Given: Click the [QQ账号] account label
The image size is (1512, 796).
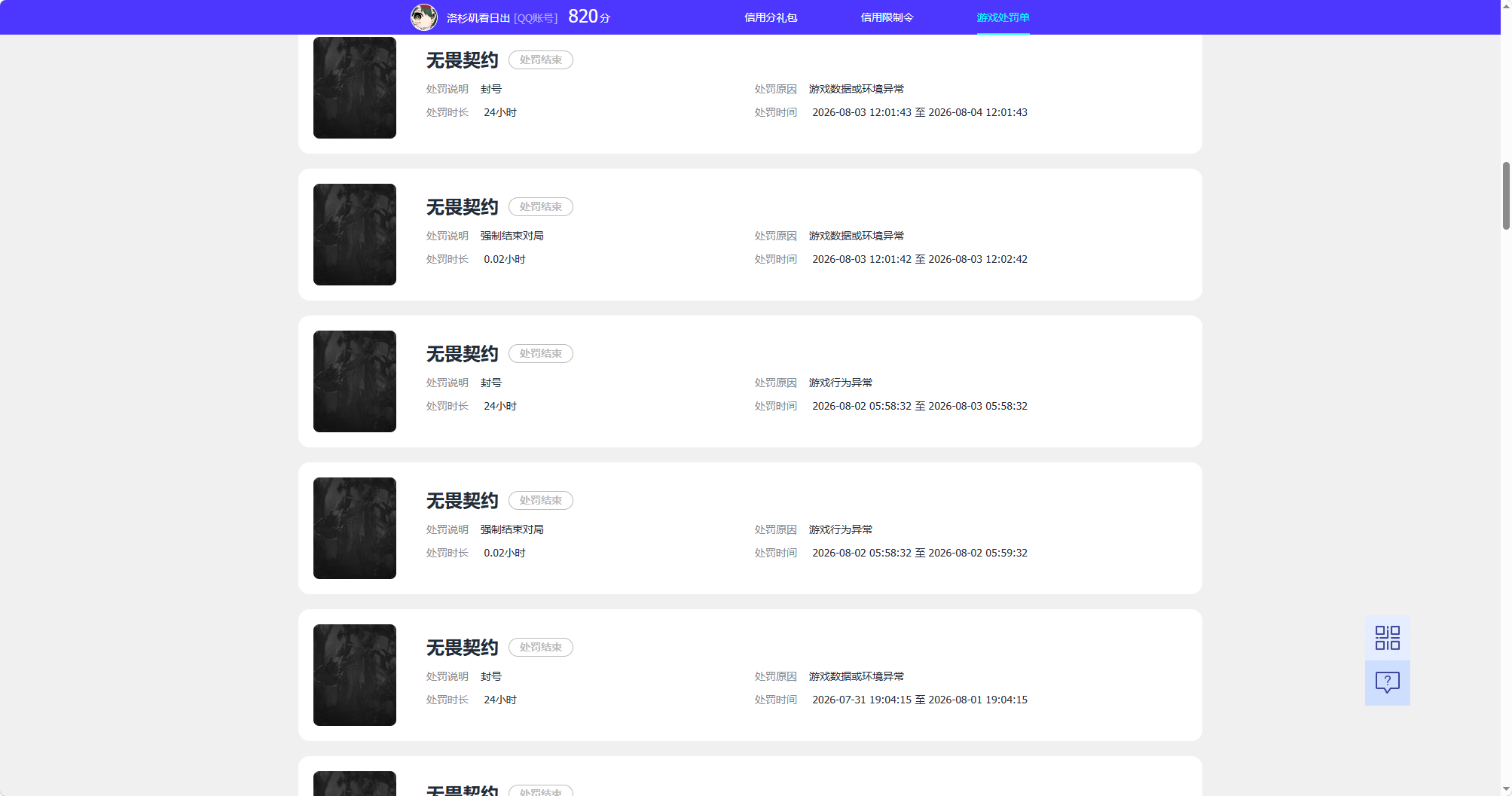Looking at the screenshot, I should coord(536,18).
